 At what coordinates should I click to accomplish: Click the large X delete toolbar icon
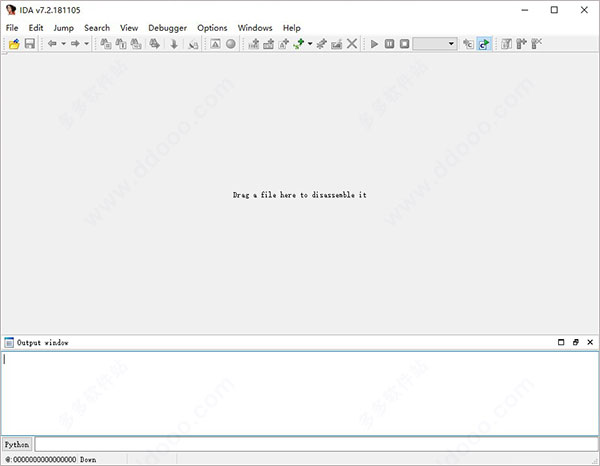352,44
